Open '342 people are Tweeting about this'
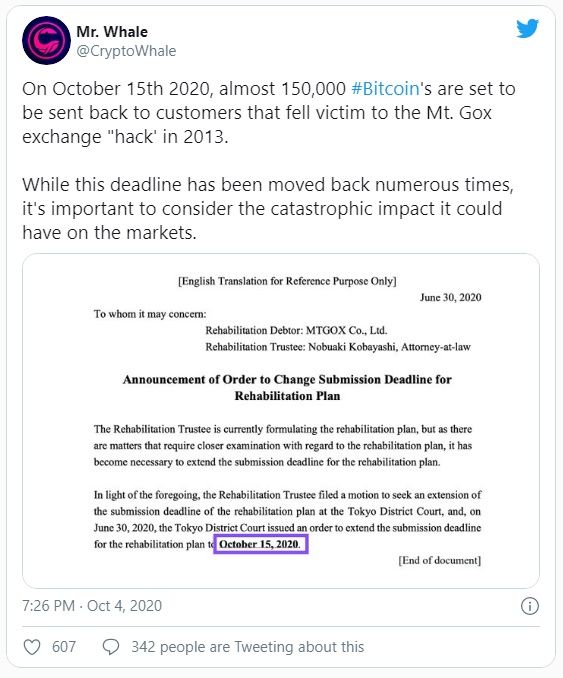Viewport: 563px width, 678px height. (248, 647)
